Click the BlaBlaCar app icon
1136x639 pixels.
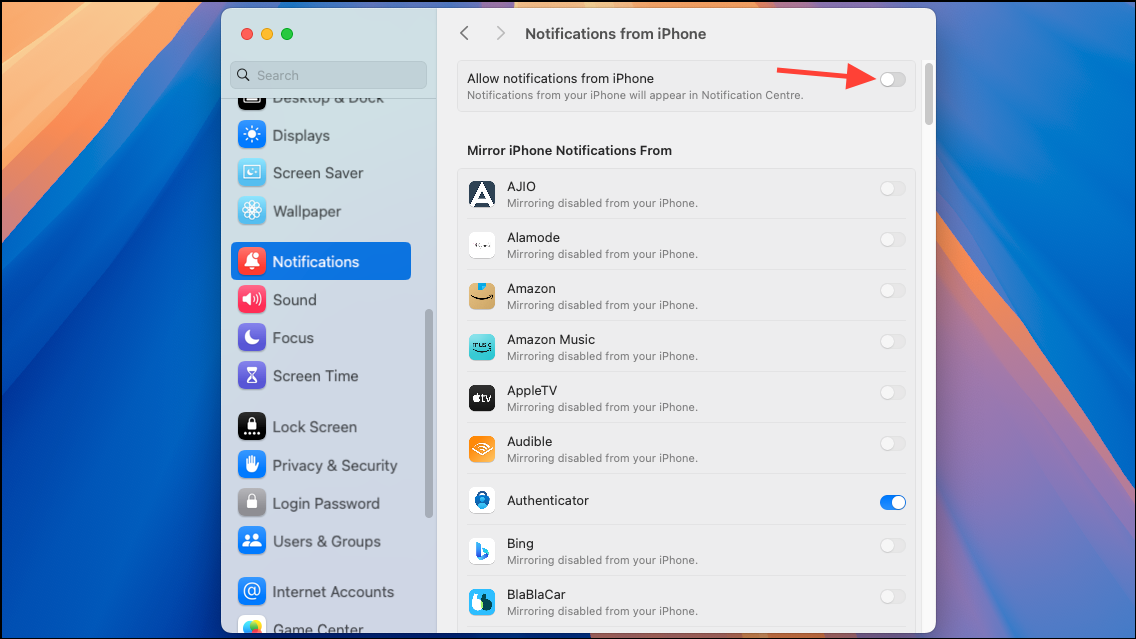pos(482,602)
